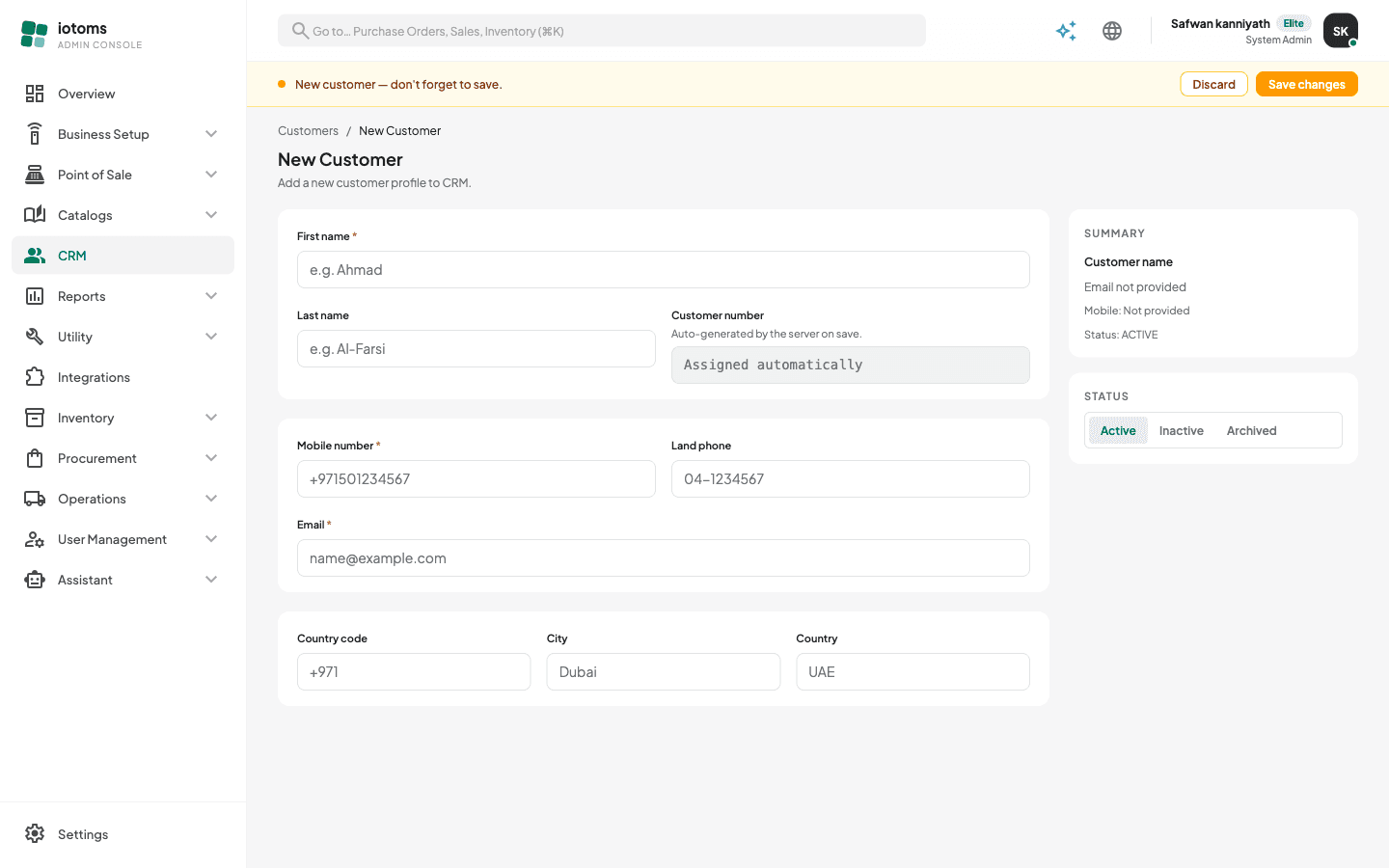Viewport: 1389px width, 868px height.
Task: Click the Operations truck icon
Action: click(x=35, y=499)
